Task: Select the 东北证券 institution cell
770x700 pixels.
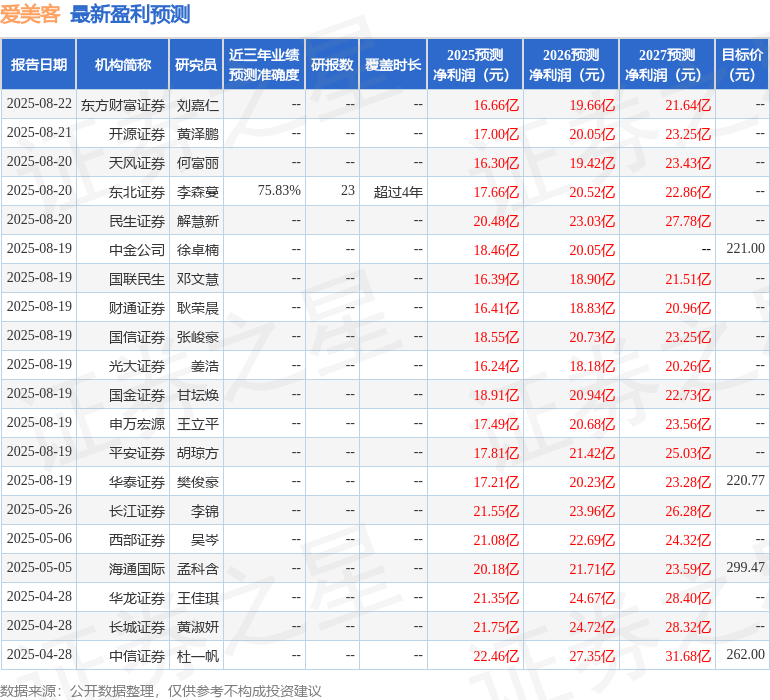Action: (136, 191)
